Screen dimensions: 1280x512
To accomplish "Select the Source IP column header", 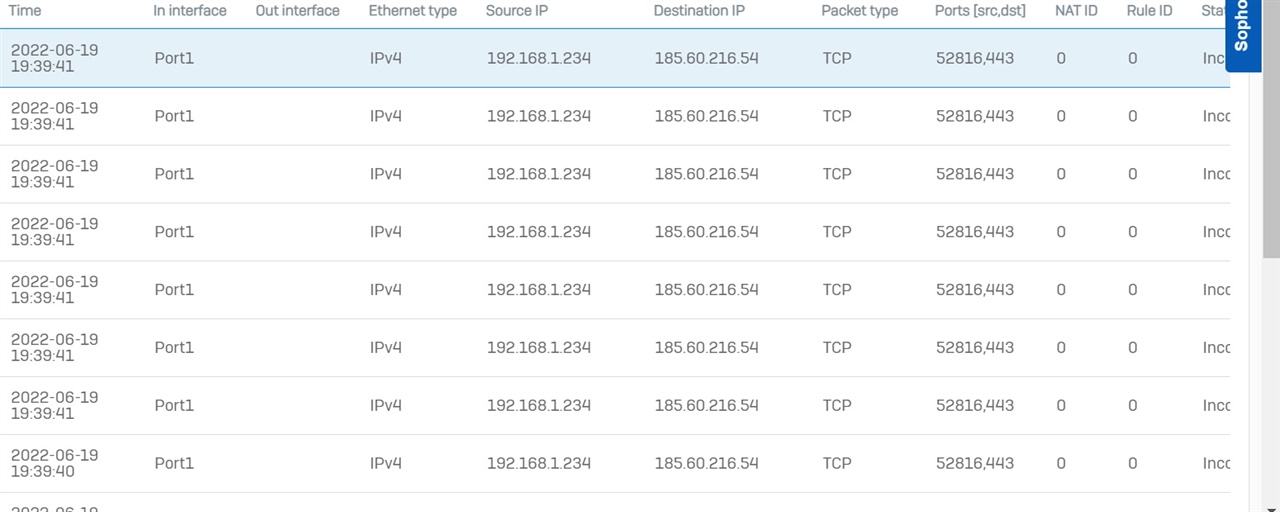I will click(x=517, y=11).
